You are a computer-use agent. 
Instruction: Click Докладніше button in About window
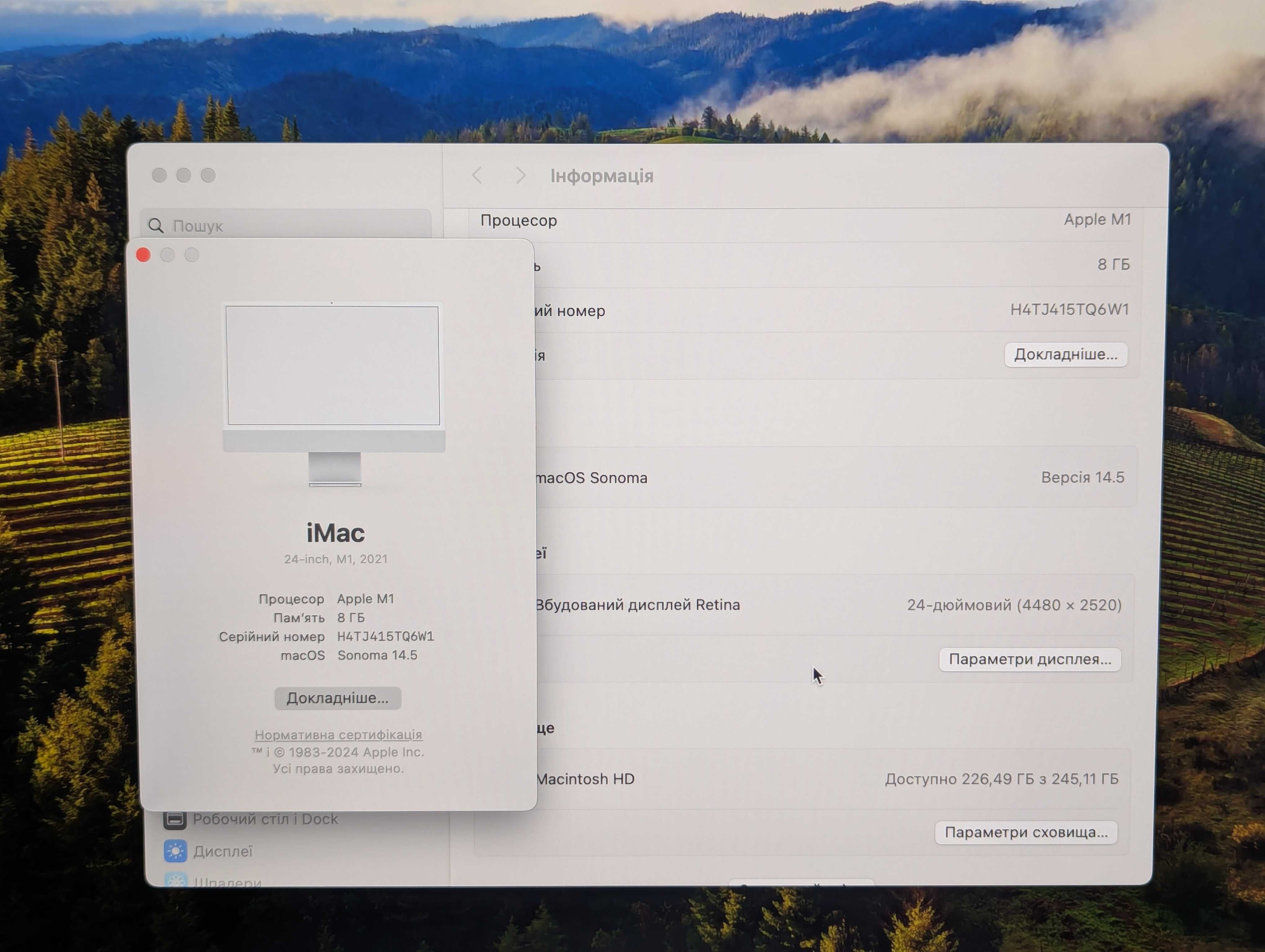click(x=337, y=698)
